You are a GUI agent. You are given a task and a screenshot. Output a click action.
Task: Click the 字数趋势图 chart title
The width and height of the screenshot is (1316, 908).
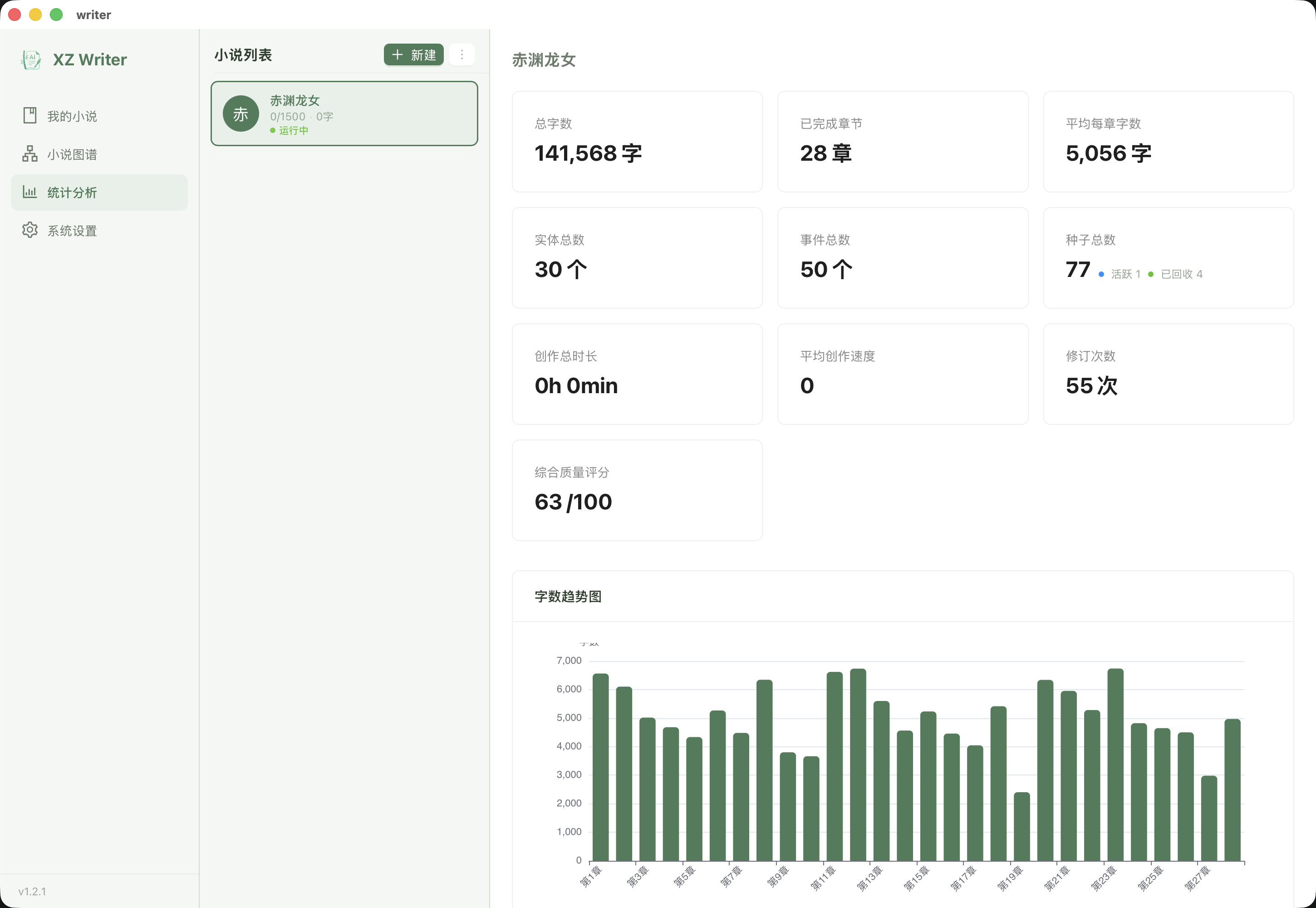(x=568, y=596)
